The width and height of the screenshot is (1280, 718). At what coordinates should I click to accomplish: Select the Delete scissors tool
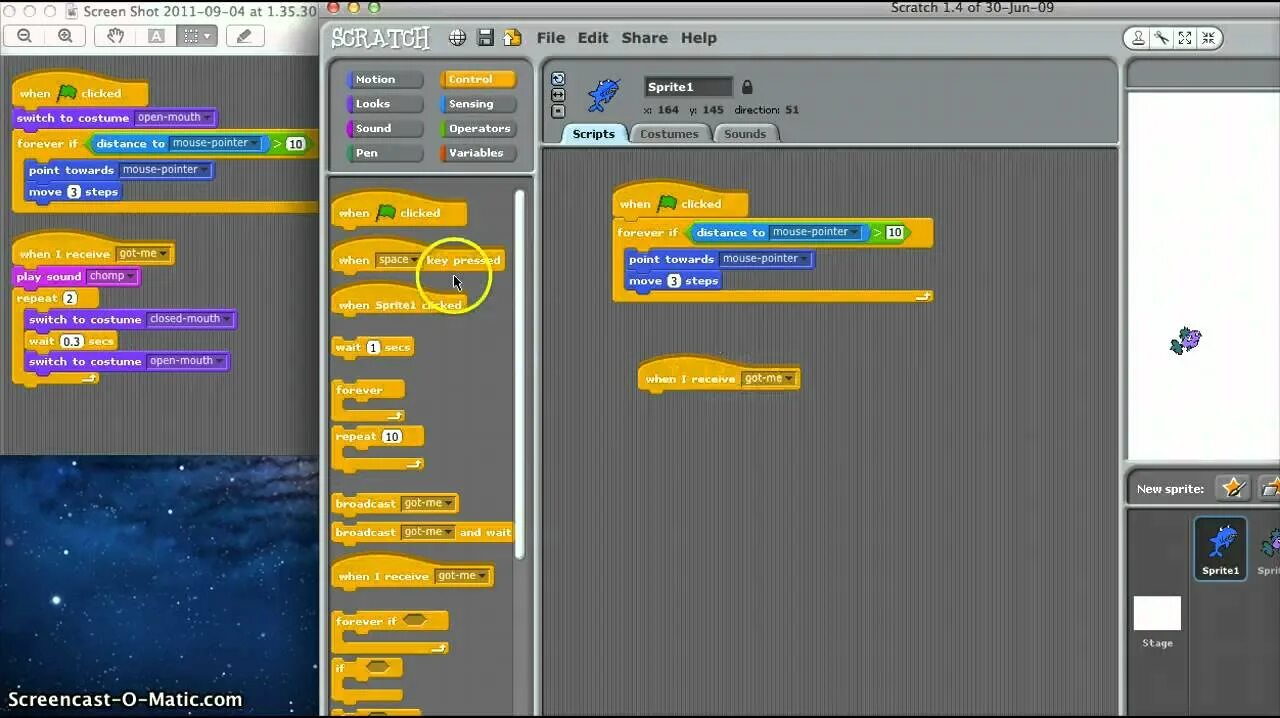click(x=1161, y=38)
